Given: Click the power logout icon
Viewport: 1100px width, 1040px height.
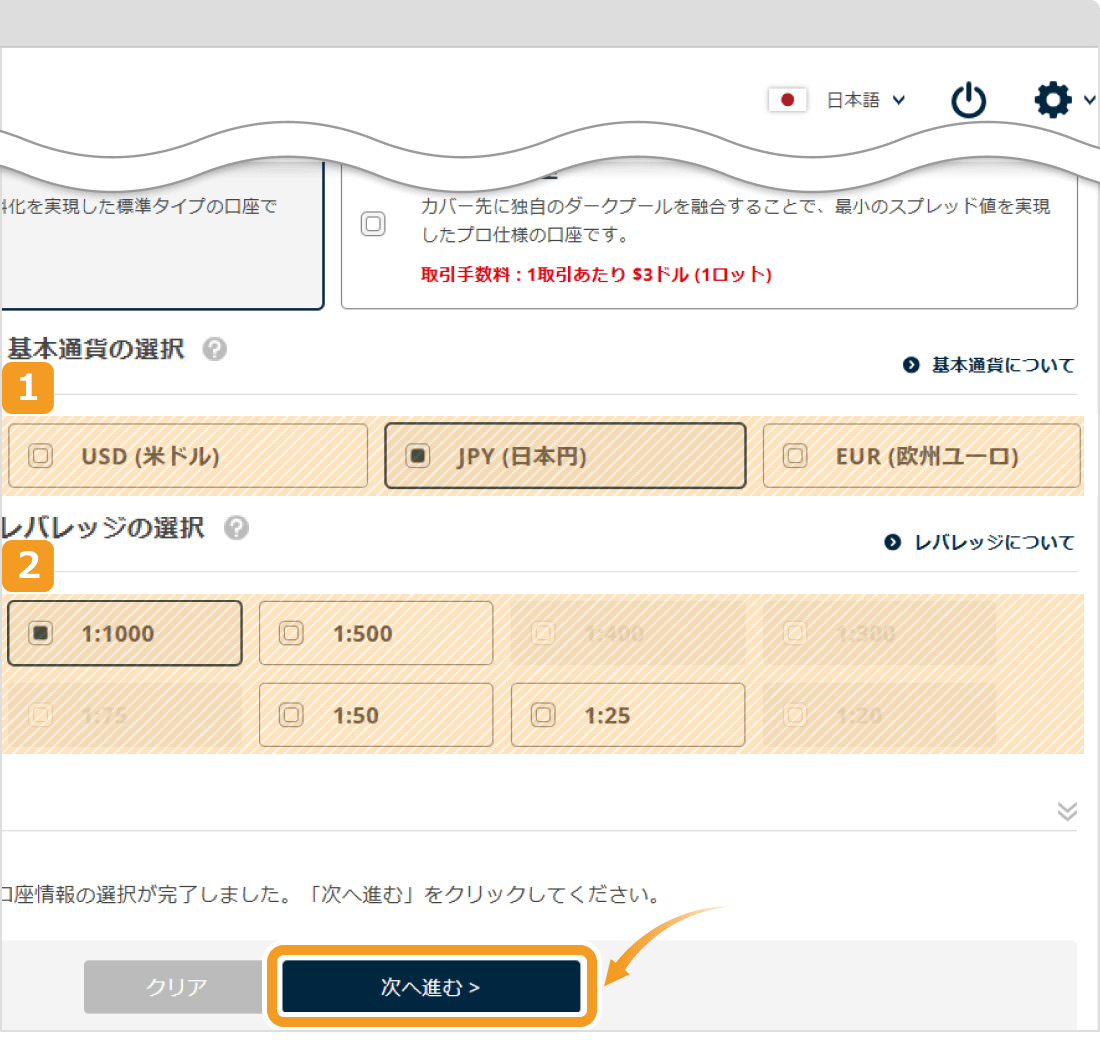Looking at the screenshot, I should point(969,100).
